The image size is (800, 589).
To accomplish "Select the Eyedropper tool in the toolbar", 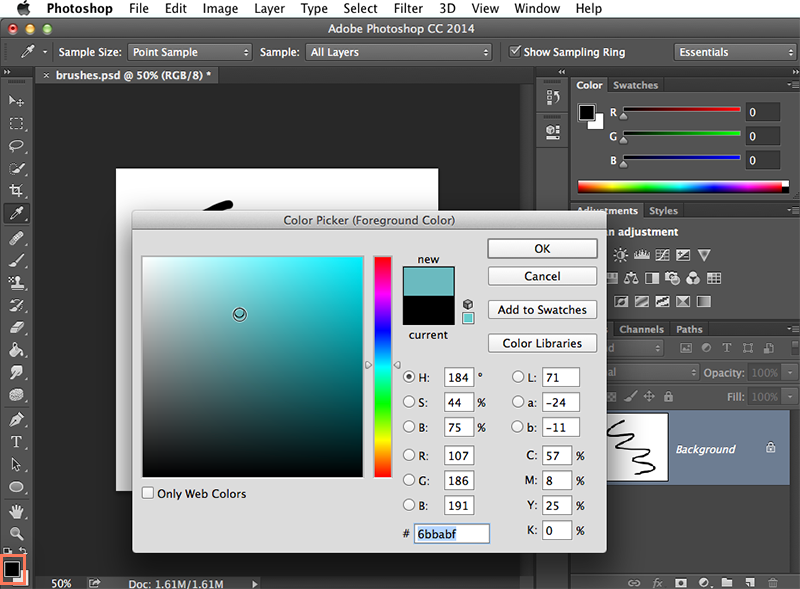I will click(16, 213).
